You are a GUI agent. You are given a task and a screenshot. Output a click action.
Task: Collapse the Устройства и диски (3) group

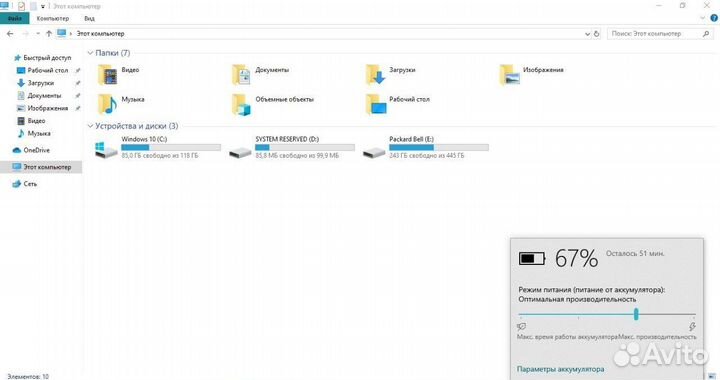pyautogui.click(x=90, y=126)
